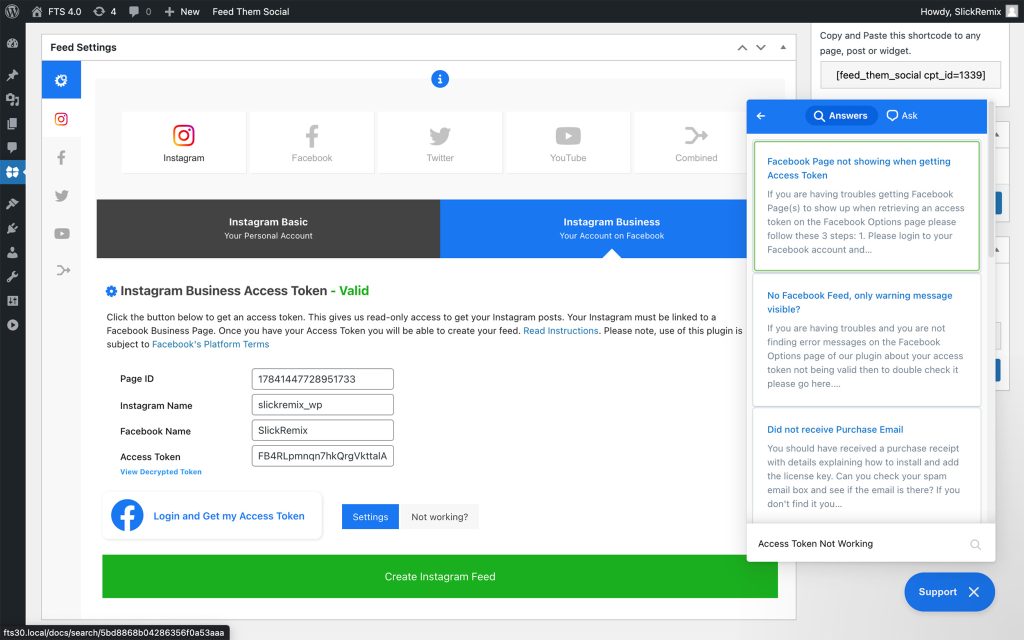
Task: Toggle the Feed Settings panel collapse triangle
Action: coord(783,47)
